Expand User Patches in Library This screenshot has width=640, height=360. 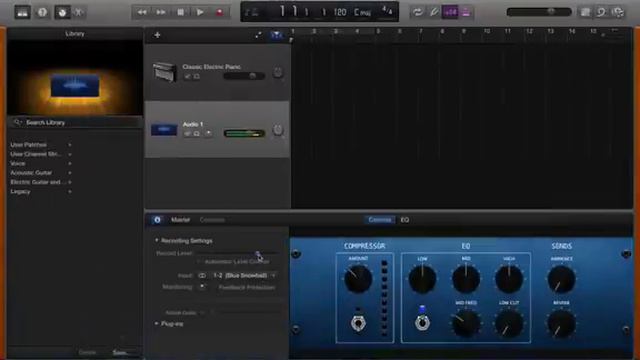(x=41, y=144)
